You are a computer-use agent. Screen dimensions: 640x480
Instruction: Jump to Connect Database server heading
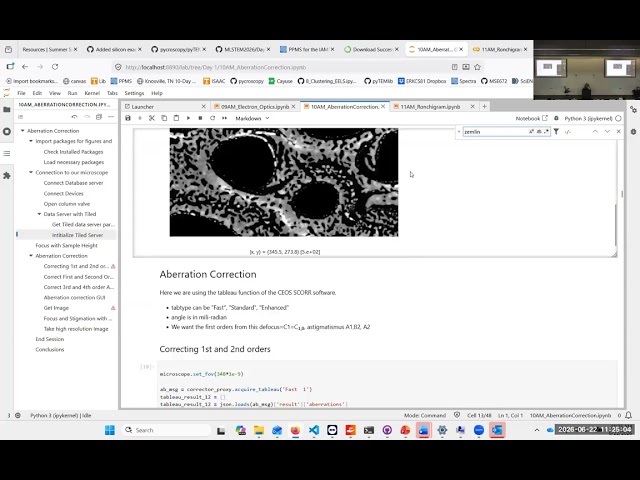coord(73,183)
